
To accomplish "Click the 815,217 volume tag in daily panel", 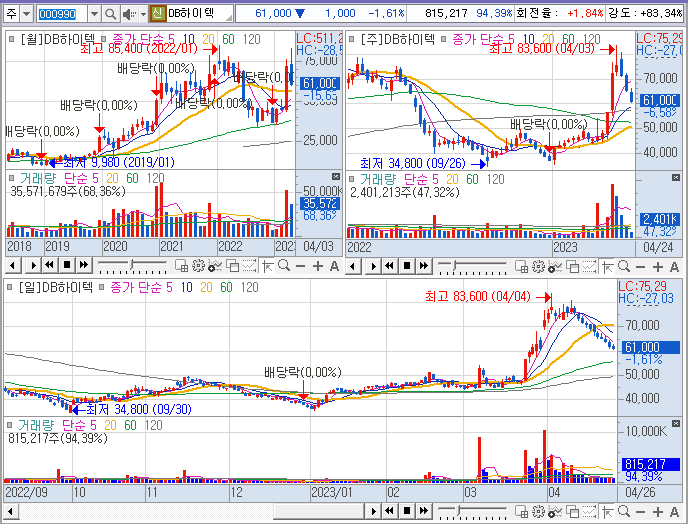I will pos(650,464).
